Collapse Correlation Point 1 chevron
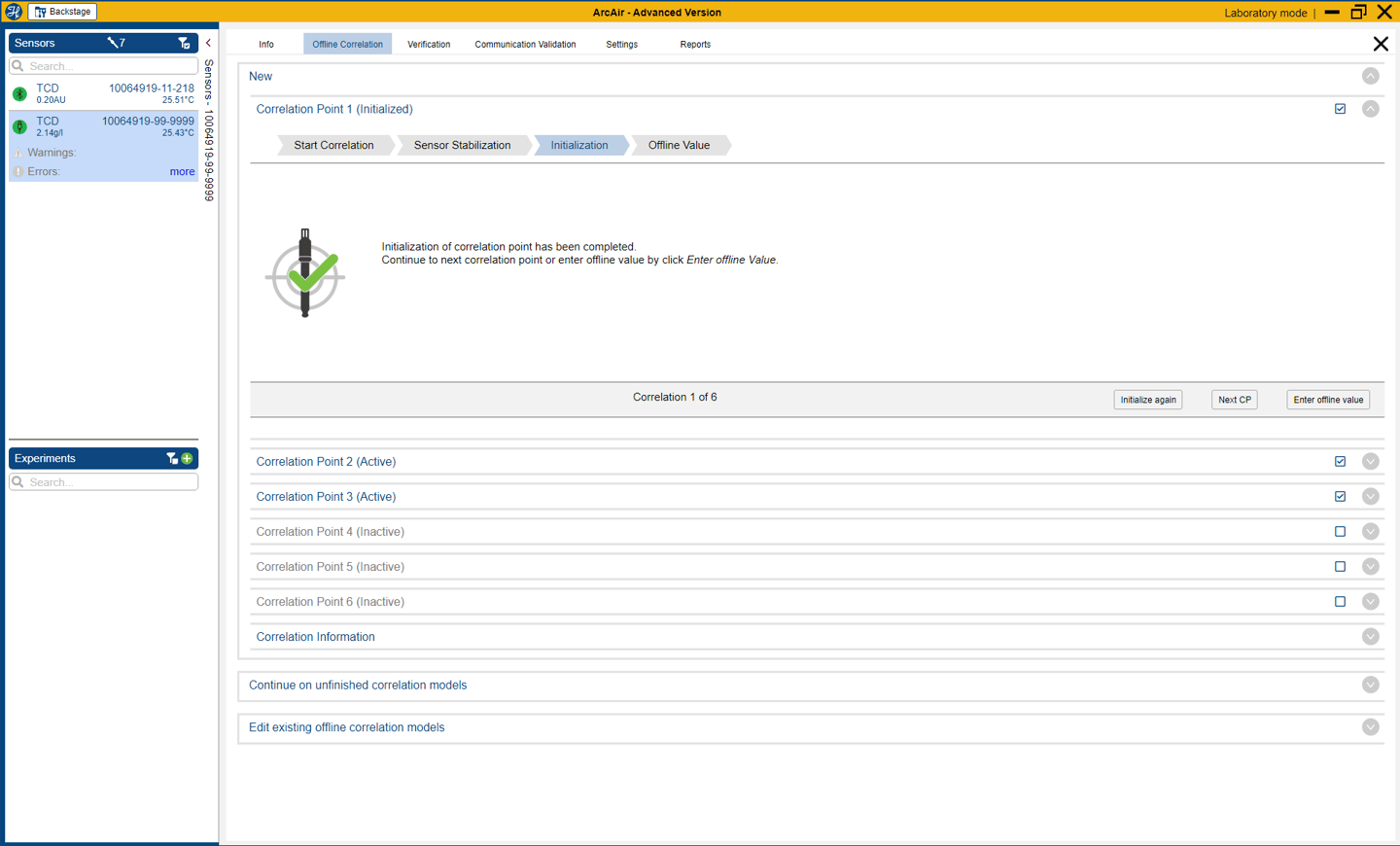The image size is (1400, 846). click(1370, 109)
